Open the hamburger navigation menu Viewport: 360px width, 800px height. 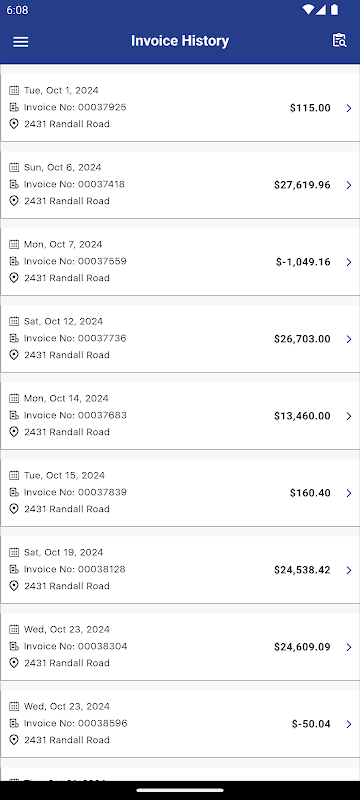[x=20, y=42]
